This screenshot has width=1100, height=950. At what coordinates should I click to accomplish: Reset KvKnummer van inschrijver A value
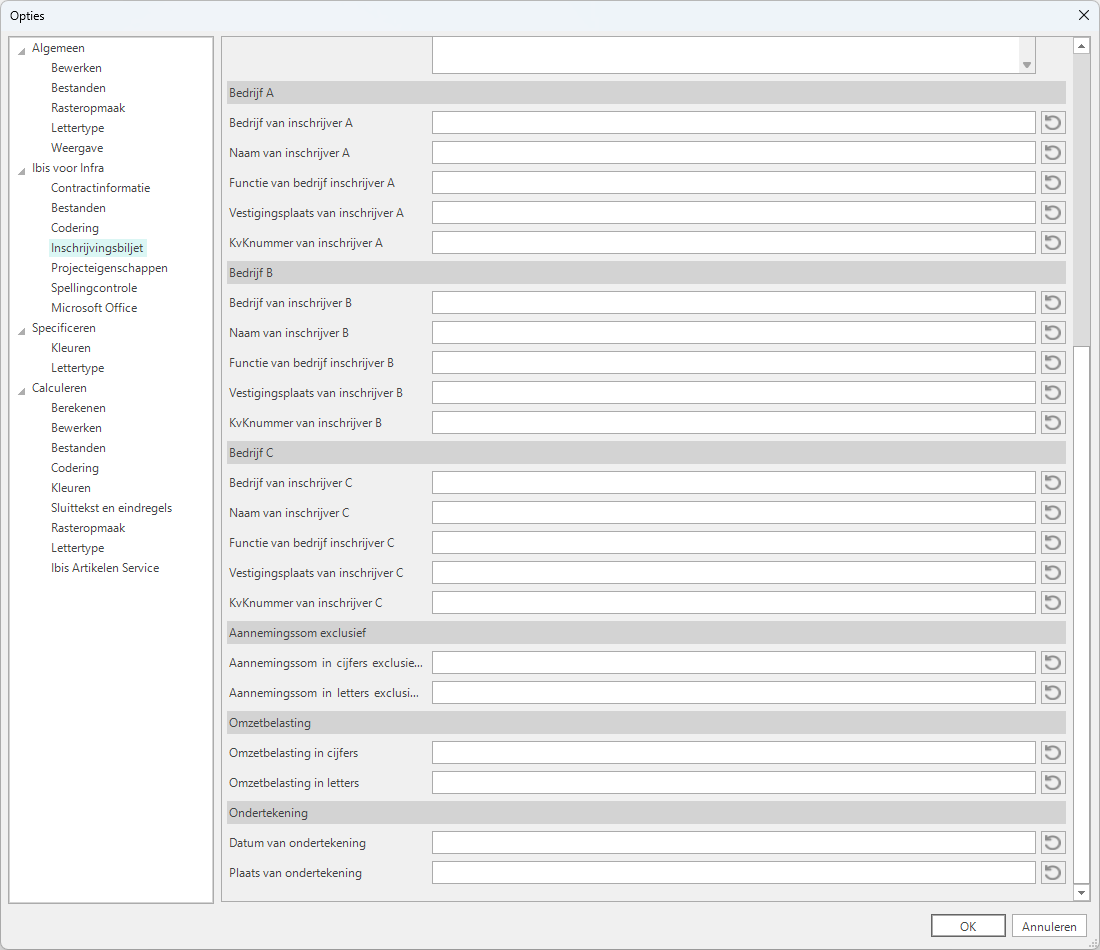tap(1053, 243)
